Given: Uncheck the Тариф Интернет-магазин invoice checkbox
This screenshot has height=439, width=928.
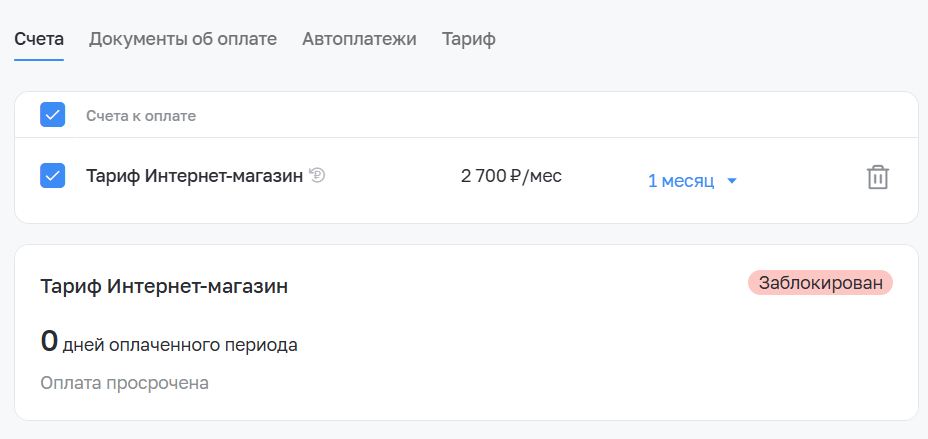Looking at the screenshot, I should [53, 176].
